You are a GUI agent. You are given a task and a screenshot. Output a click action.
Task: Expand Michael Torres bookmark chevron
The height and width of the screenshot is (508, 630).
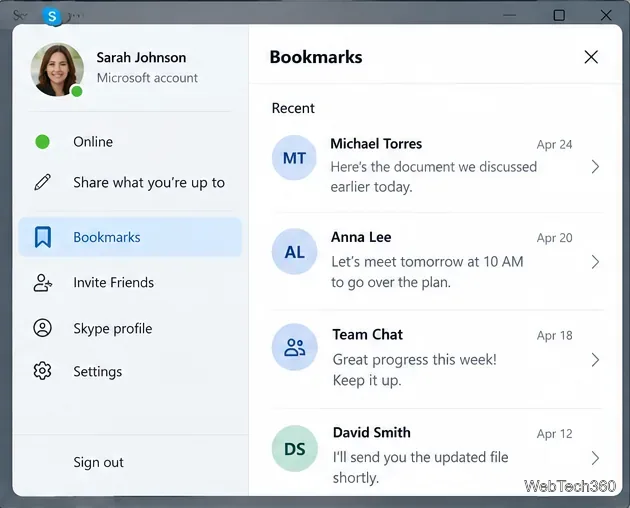point(595,167)
